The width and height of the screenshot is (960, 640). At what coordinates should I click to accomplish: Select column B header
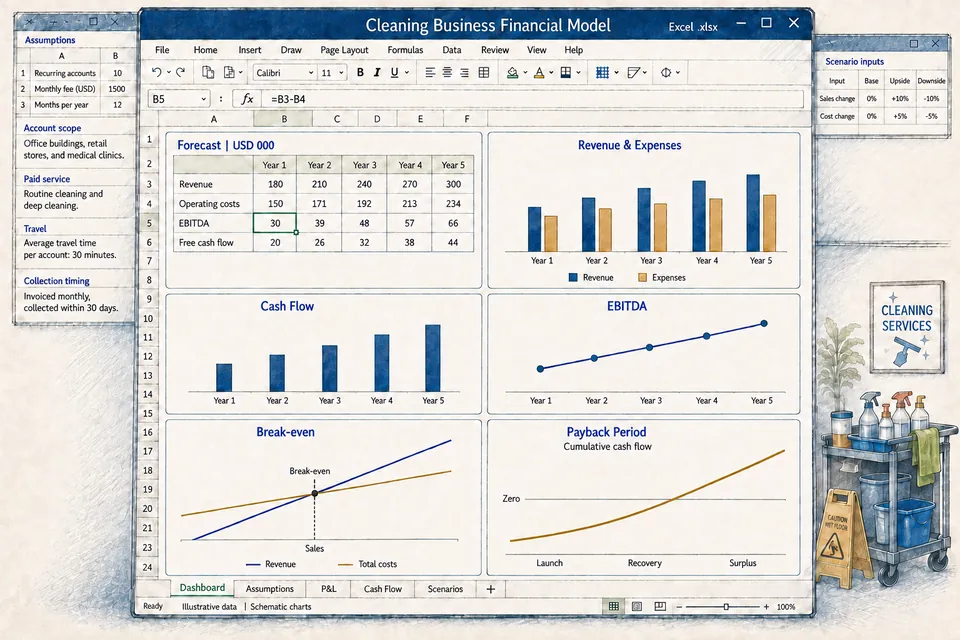pyautogui.click(x=284, y=119)
